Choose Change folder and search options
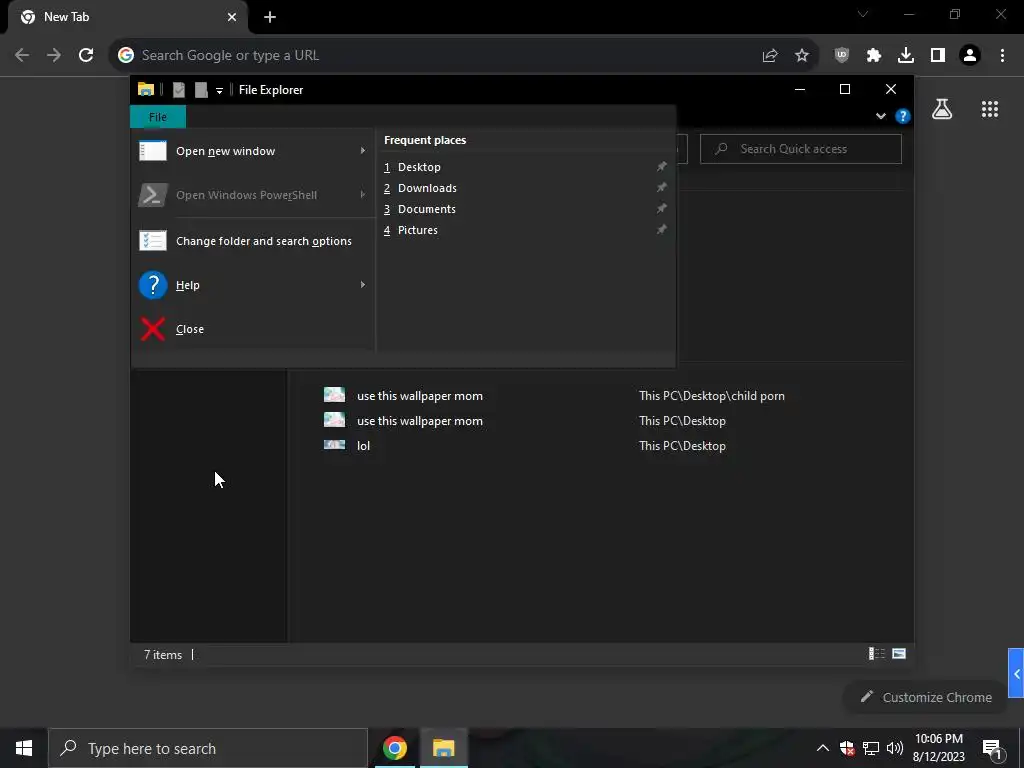This screenshot has height=768, width=1024. pyautogui.click(x=253, y=241)
